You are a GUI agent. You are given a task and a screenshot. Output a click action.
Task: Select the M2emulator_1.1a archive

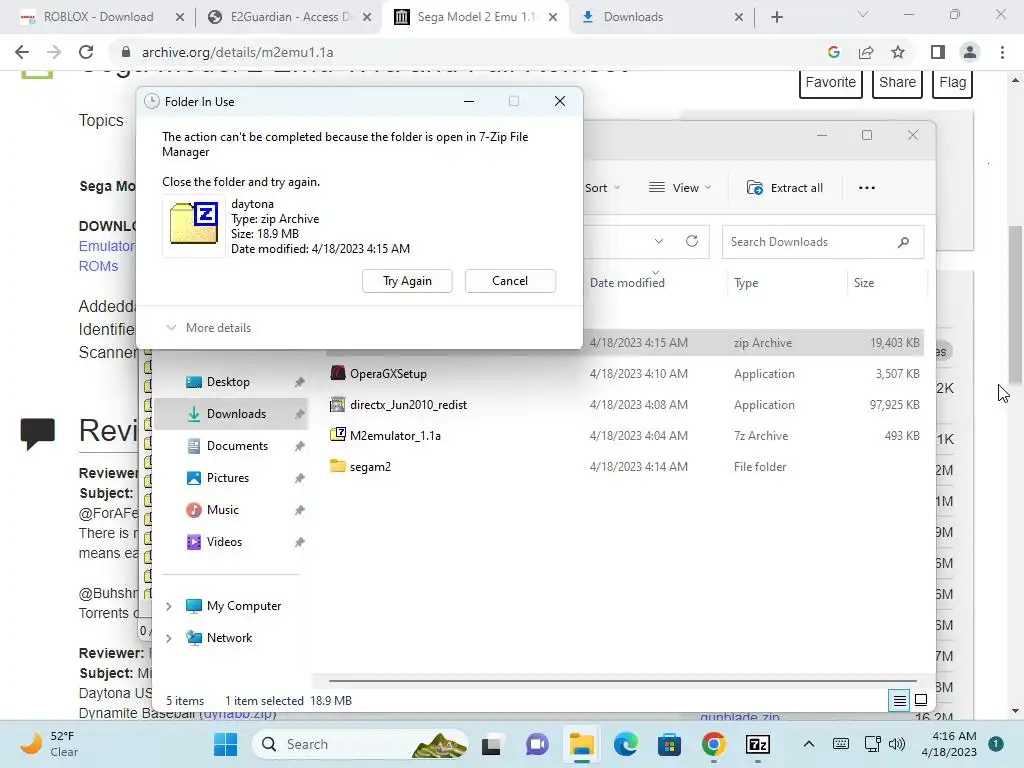pyautogui.click(x=625, y=436)
